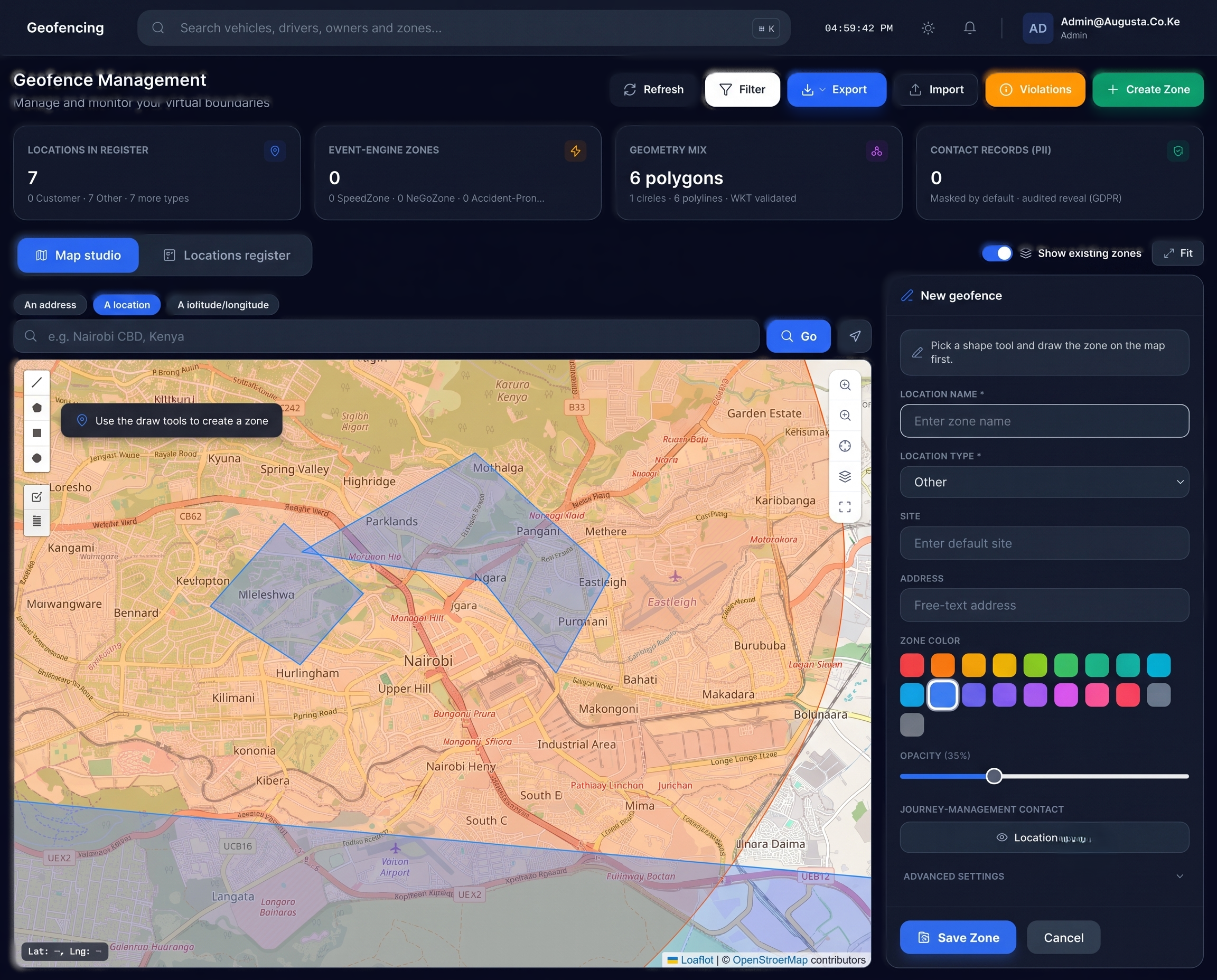Click the green Create Zone button
This screenshot has height=980, width=1217.
click(1148, 89)
